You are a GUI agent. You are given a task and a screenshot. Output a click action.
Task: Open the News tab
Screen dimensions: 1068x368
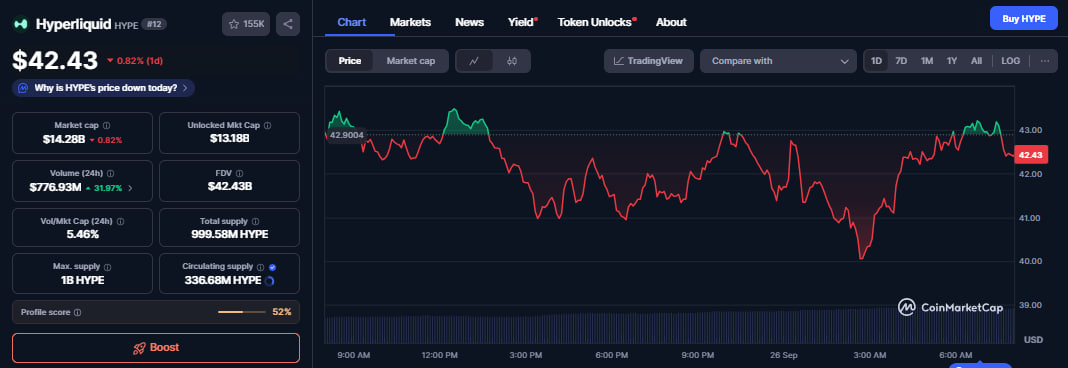469,22
